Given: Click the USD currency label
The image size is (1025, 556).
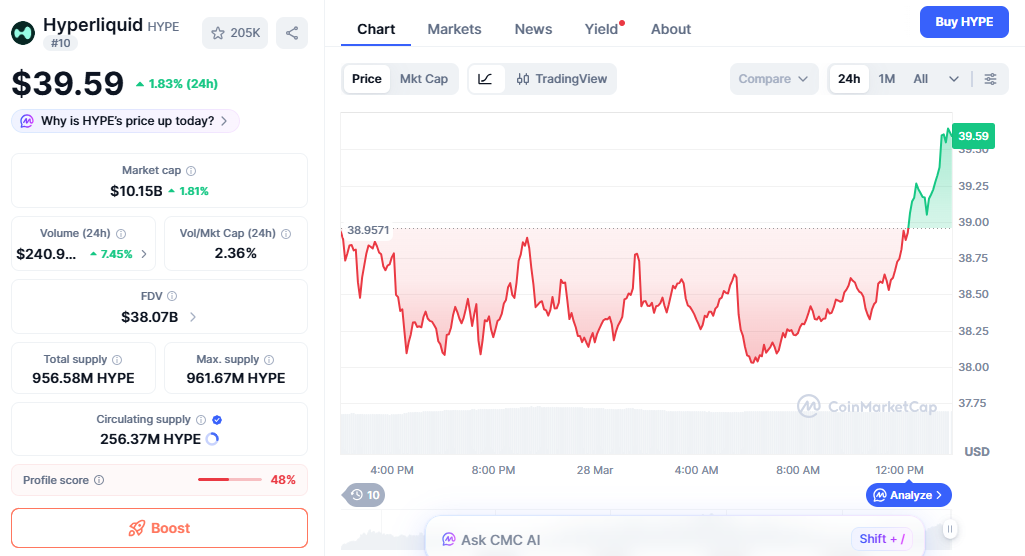Looking at the screenshot, I should tap(977, 451).
